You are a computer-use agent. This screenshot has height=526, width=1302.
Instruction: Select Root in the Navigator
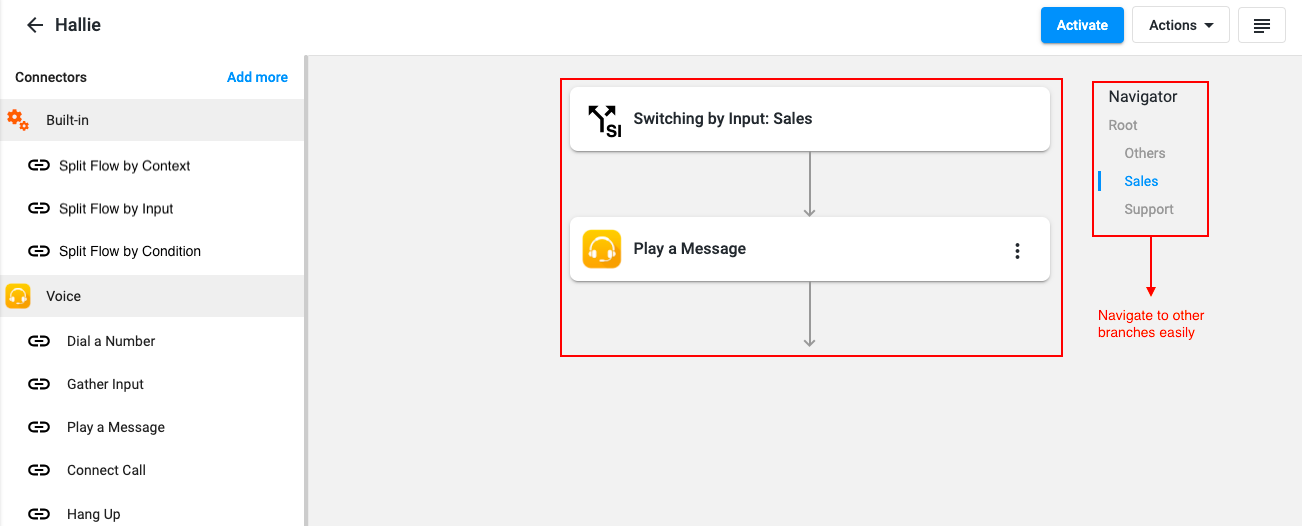pos(1123,125)
